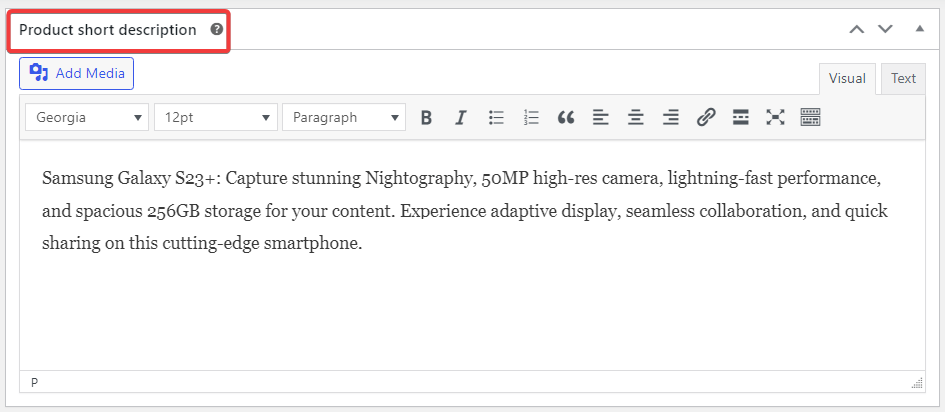This screenshot has width=945, height=412.
Task: Toggle the toolbar kitchen sink
Action: click(811, 117)
